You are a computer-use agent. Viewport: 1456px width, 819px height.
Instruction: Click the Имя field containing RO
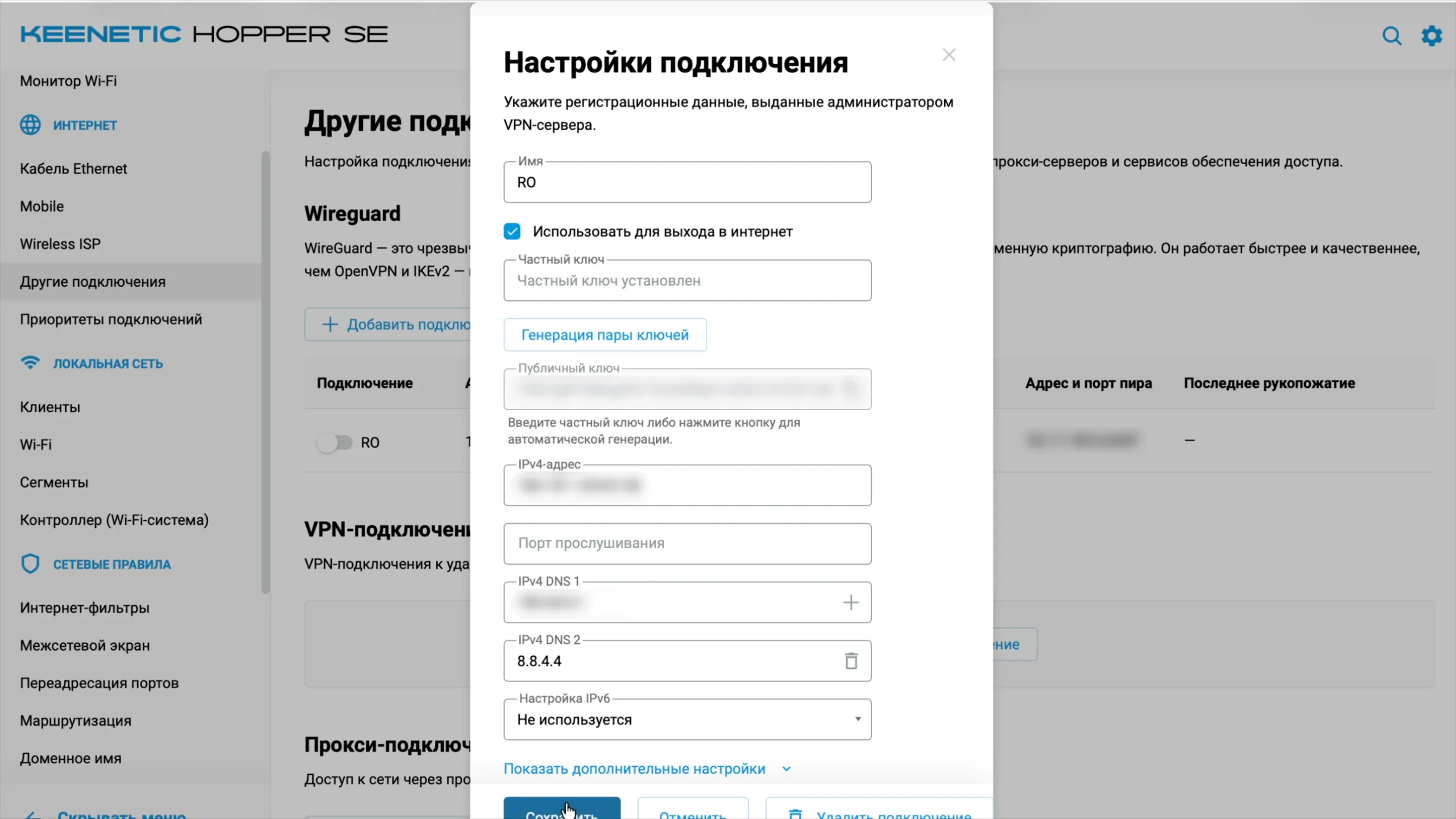687,182
